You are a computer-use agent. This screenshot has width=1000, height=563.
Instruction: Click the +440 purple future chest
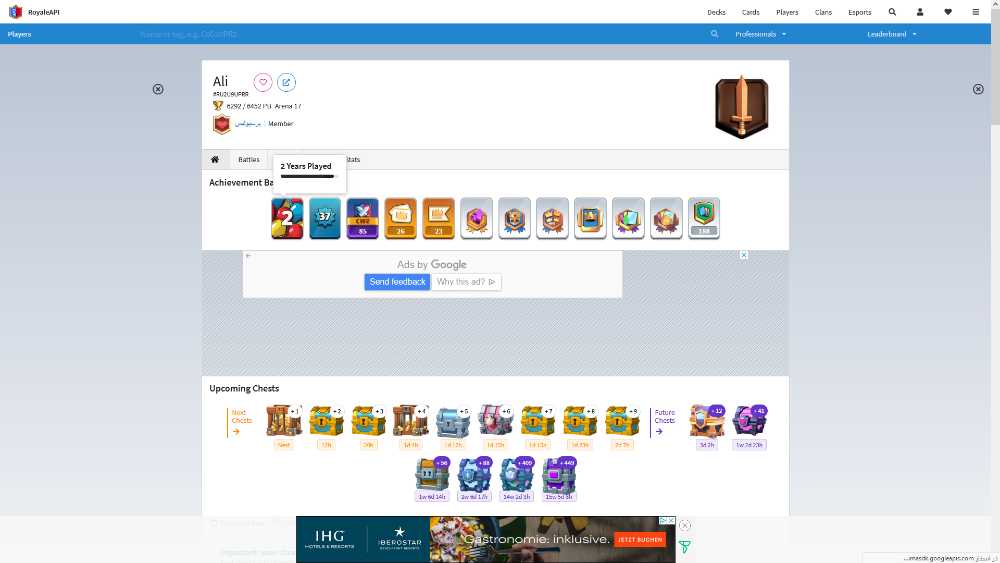pyautogui.click(x=559, y=473)
